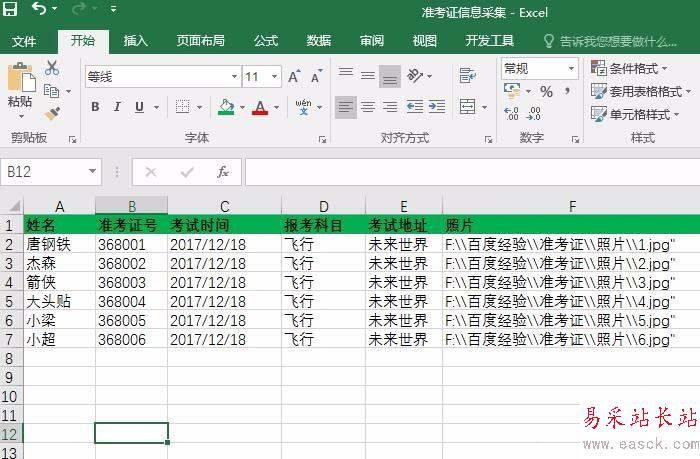Viewport: 700px width, 459px height.
Task: Decrease decimal places
Action: point(533,114)
